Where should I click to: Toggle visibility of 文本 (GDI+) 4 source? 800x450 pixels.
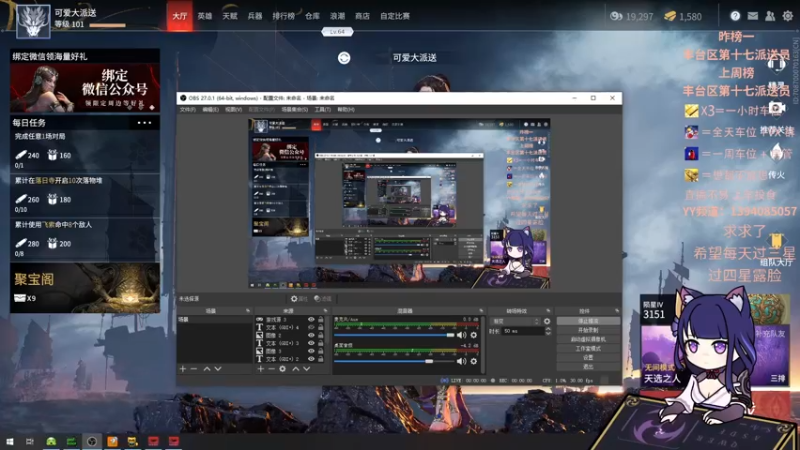click(311, 327)
